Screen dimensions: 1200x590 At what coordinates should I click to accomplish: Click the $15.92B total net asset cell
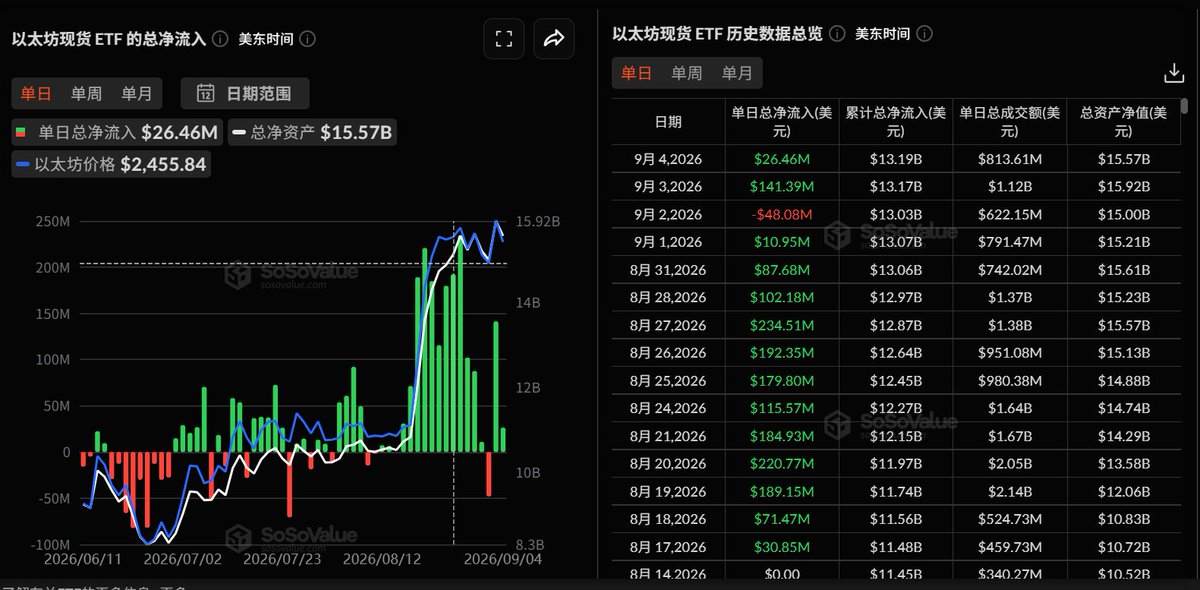coord(1124,186)
